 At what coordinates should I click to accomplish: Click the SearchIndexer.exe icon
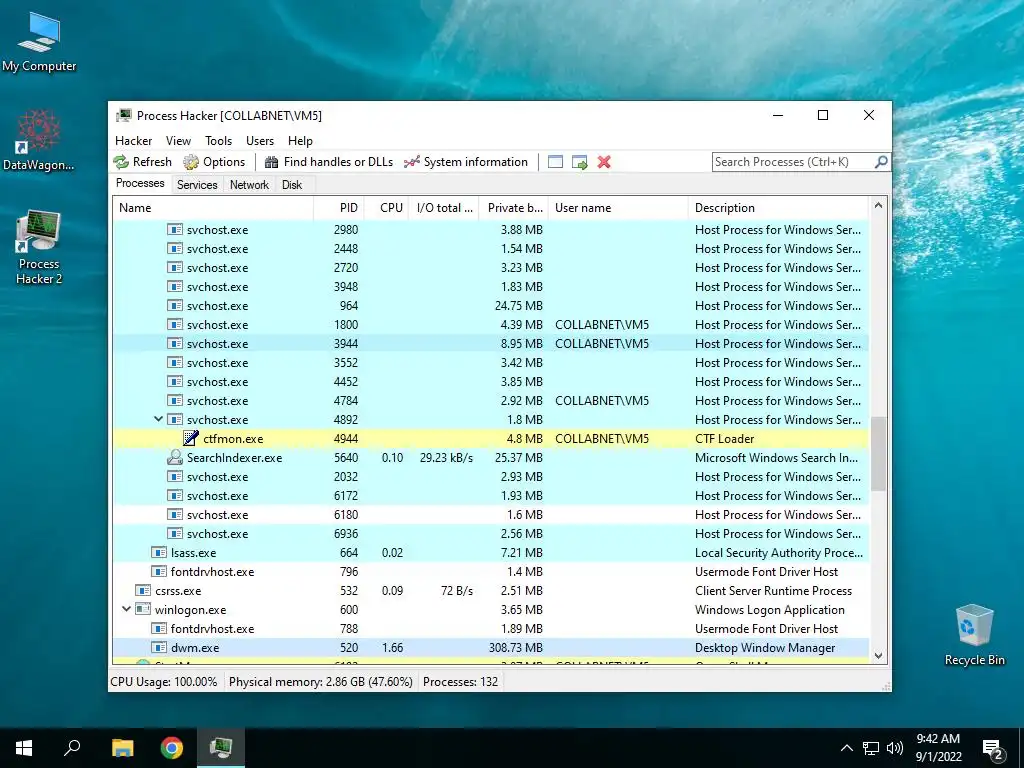174,457
